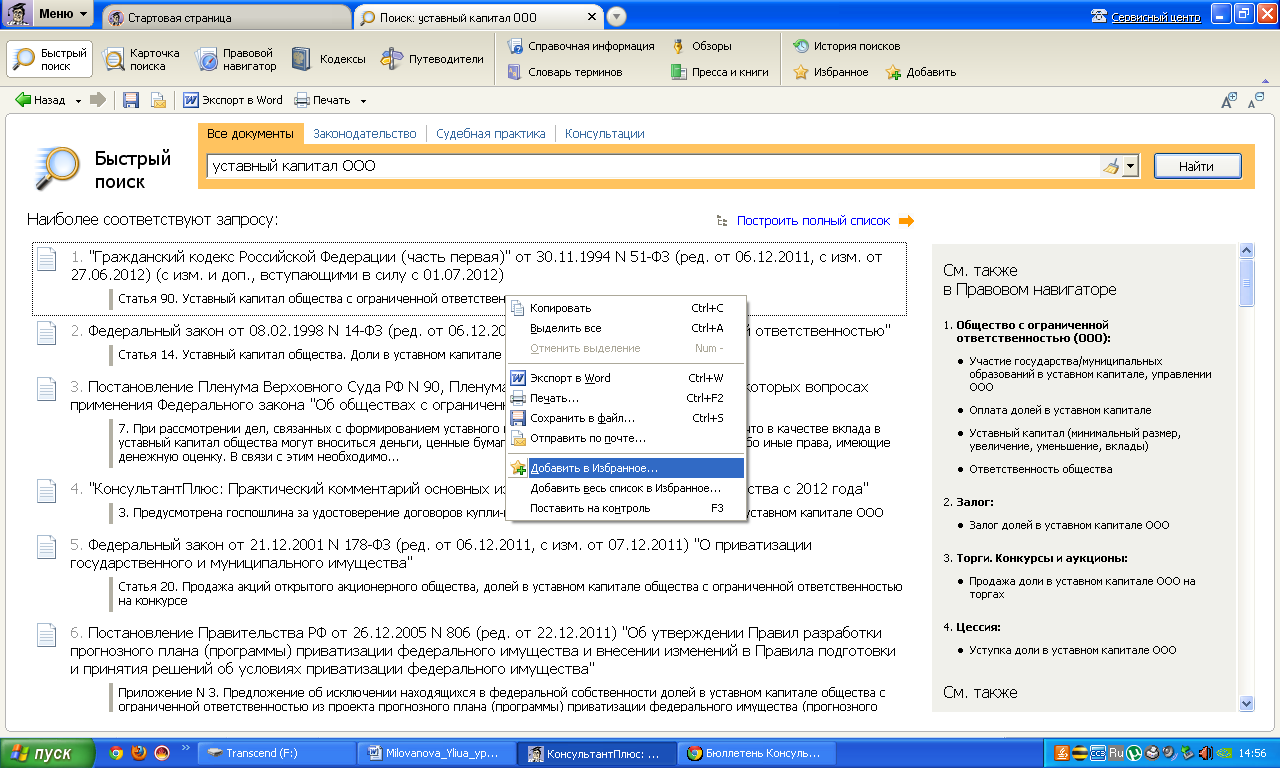Select the Все документы tab
This screenshot has width=1280, height=768.
(251, 133)
